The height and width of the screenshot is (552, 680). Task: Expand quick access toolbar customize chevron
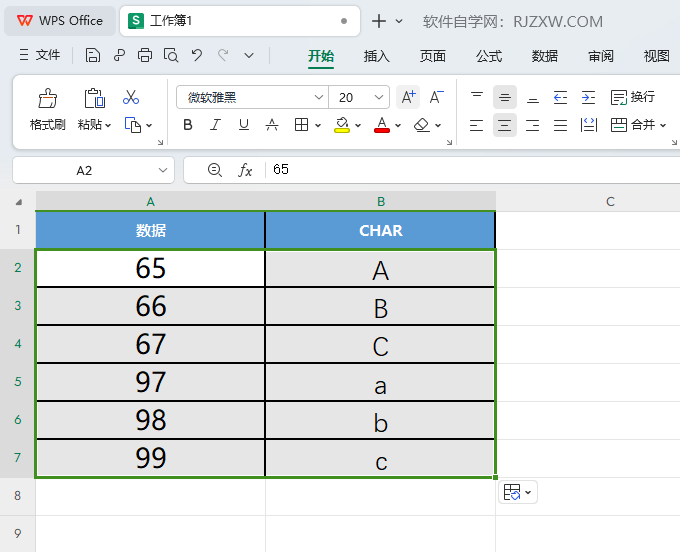click(x=249, y=56)
